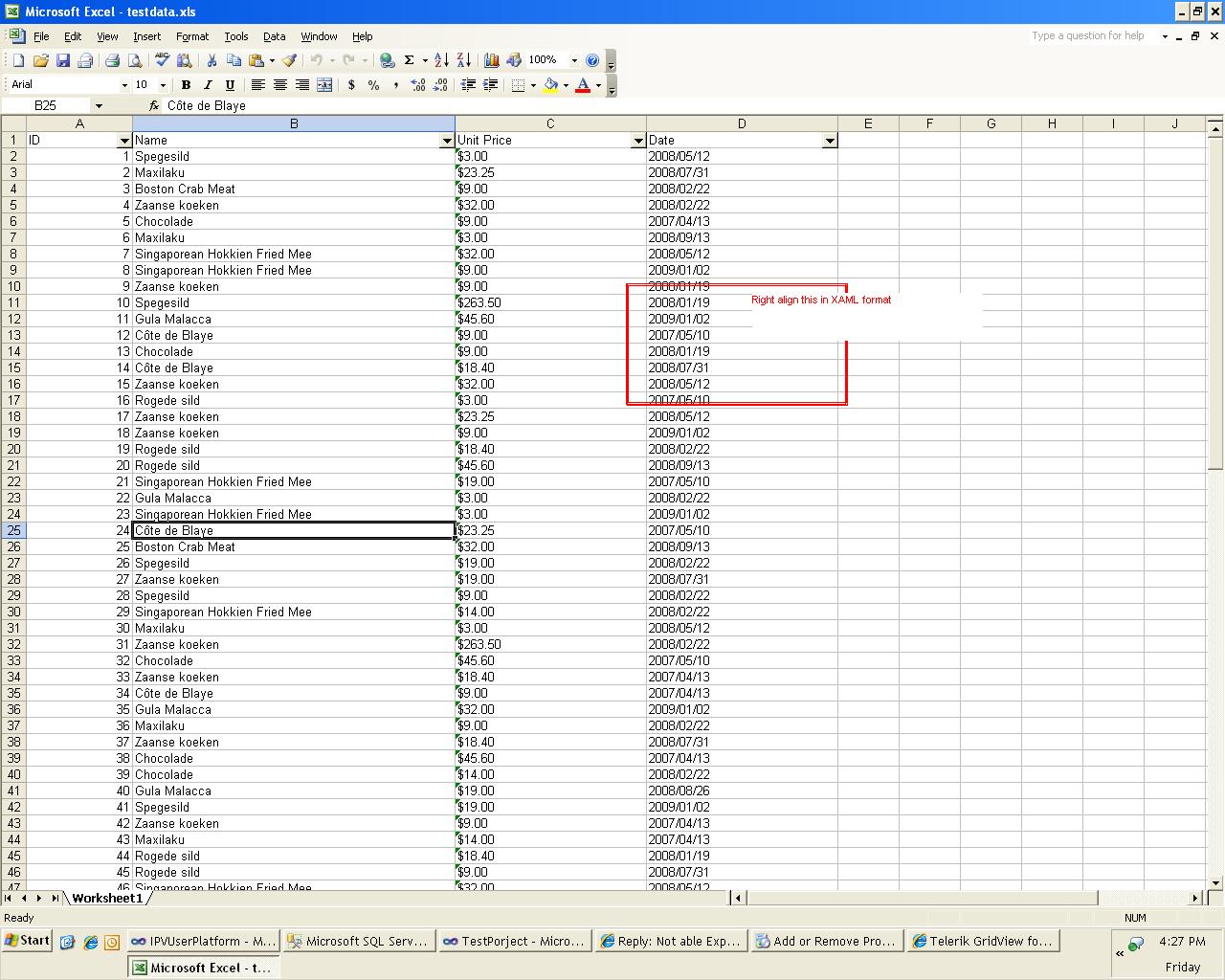The image size is (1225, 980).
Task: Open the Date column AutoFilter dropdown
Action: 830,141
